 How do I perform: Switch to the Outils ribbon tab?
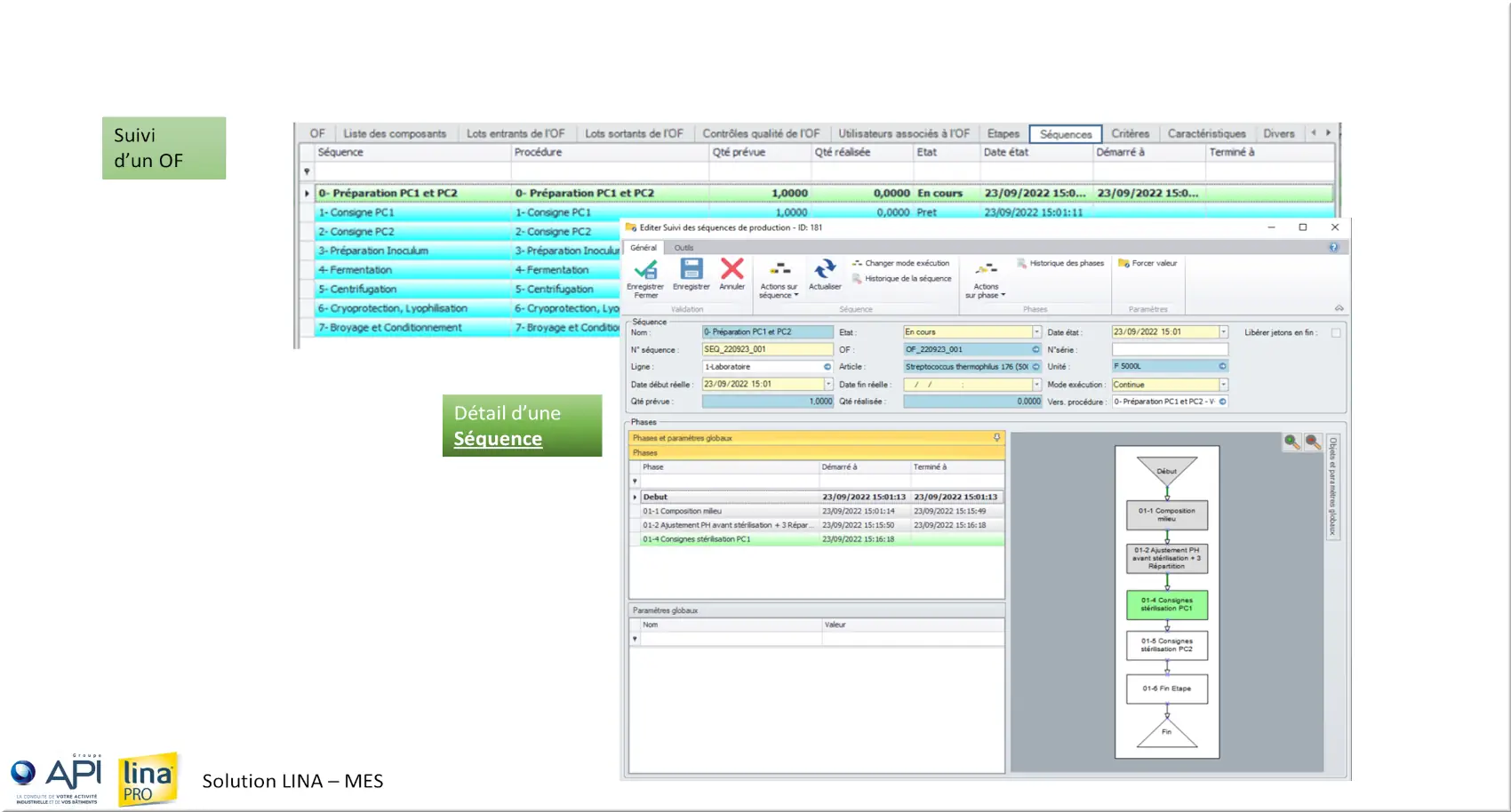(x=684, y=248)
